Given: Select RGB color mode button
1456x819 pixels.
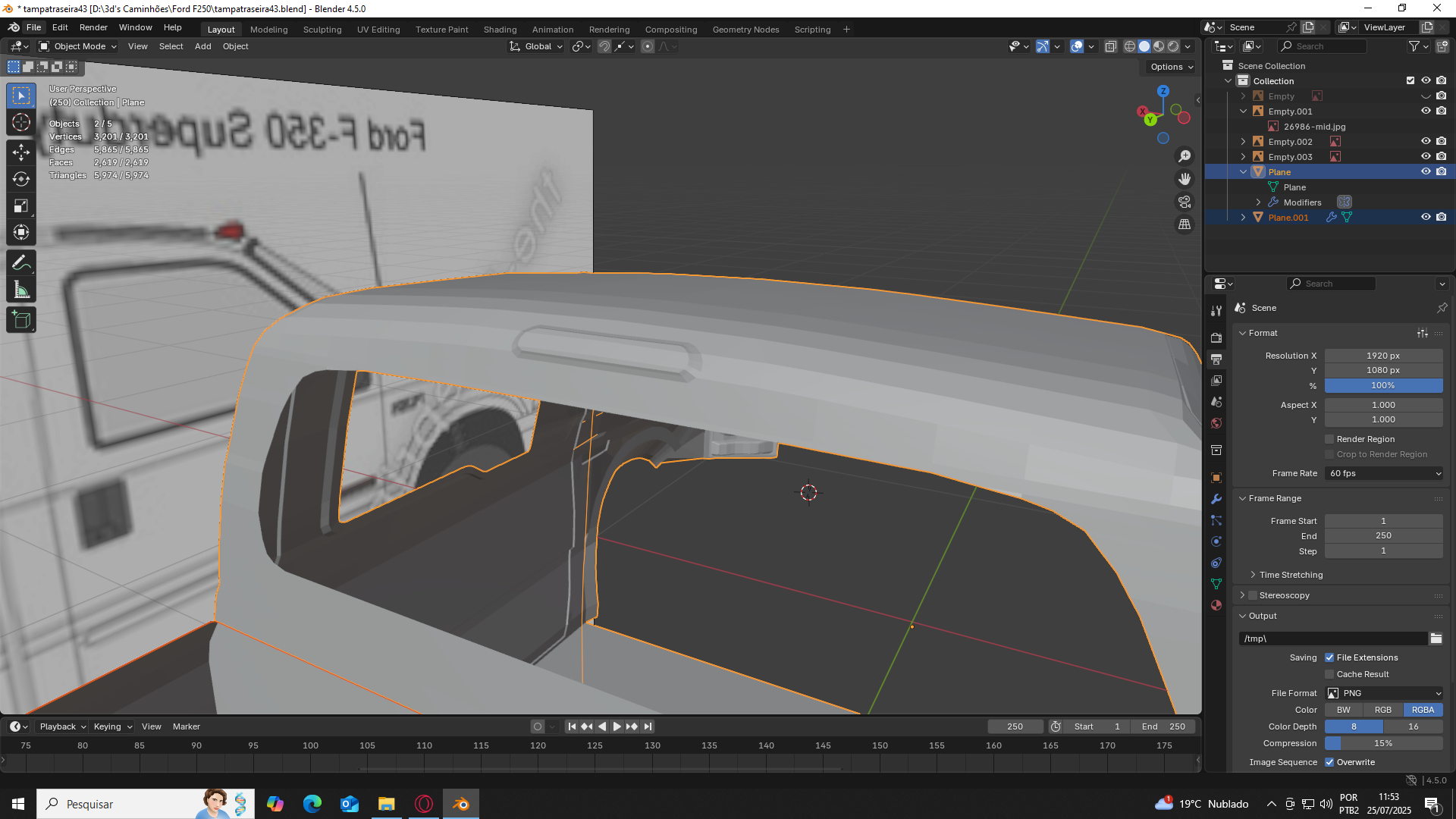Looking at the screenshot, I should pos(1382,710).
